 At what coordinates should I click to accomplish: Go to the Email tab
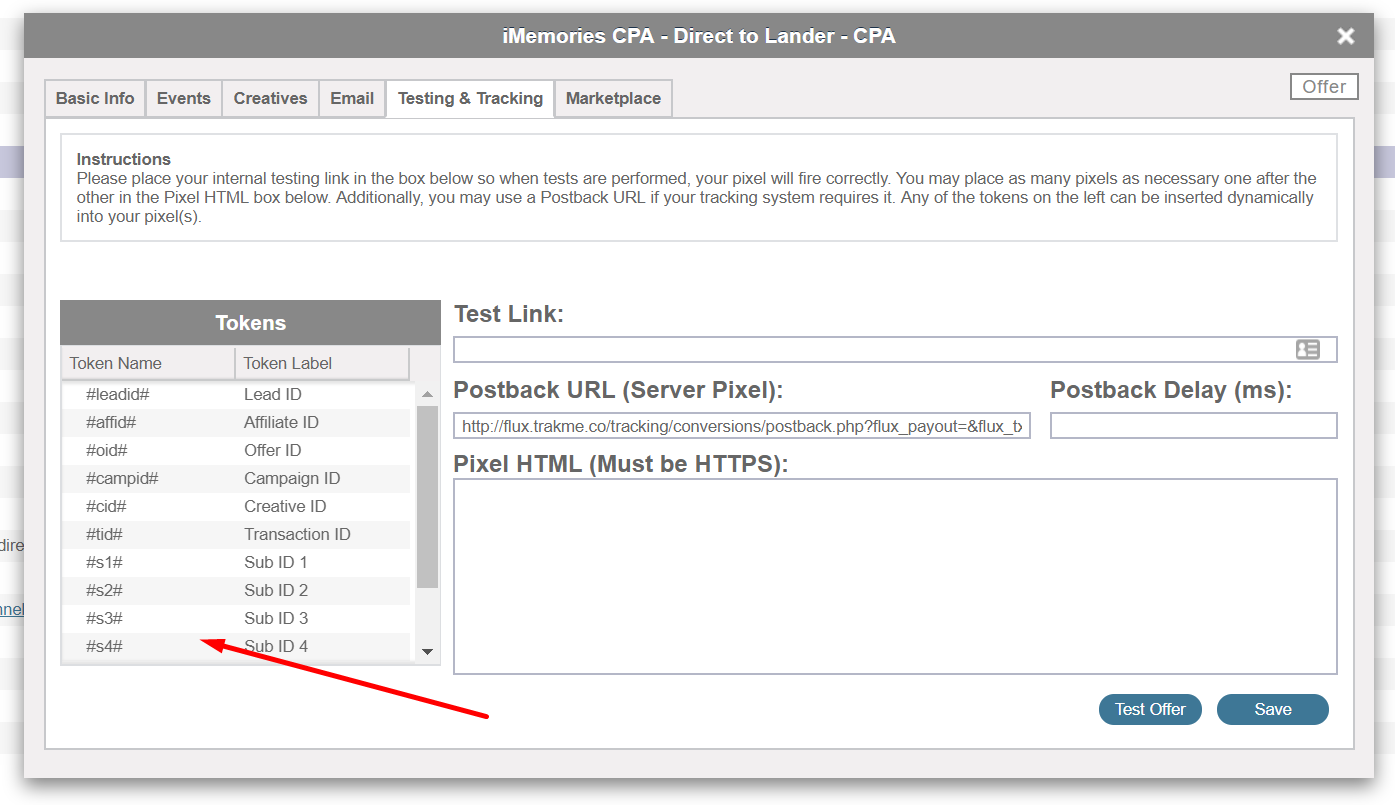[352, 98]
